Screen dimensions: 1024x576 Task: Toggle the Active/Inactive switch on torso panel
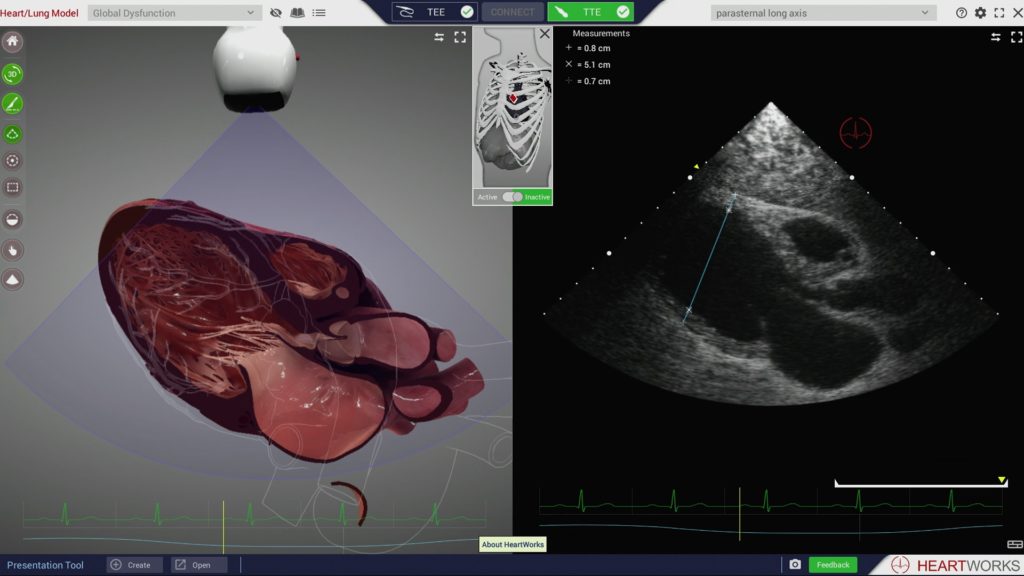click(x=512, y=197)
